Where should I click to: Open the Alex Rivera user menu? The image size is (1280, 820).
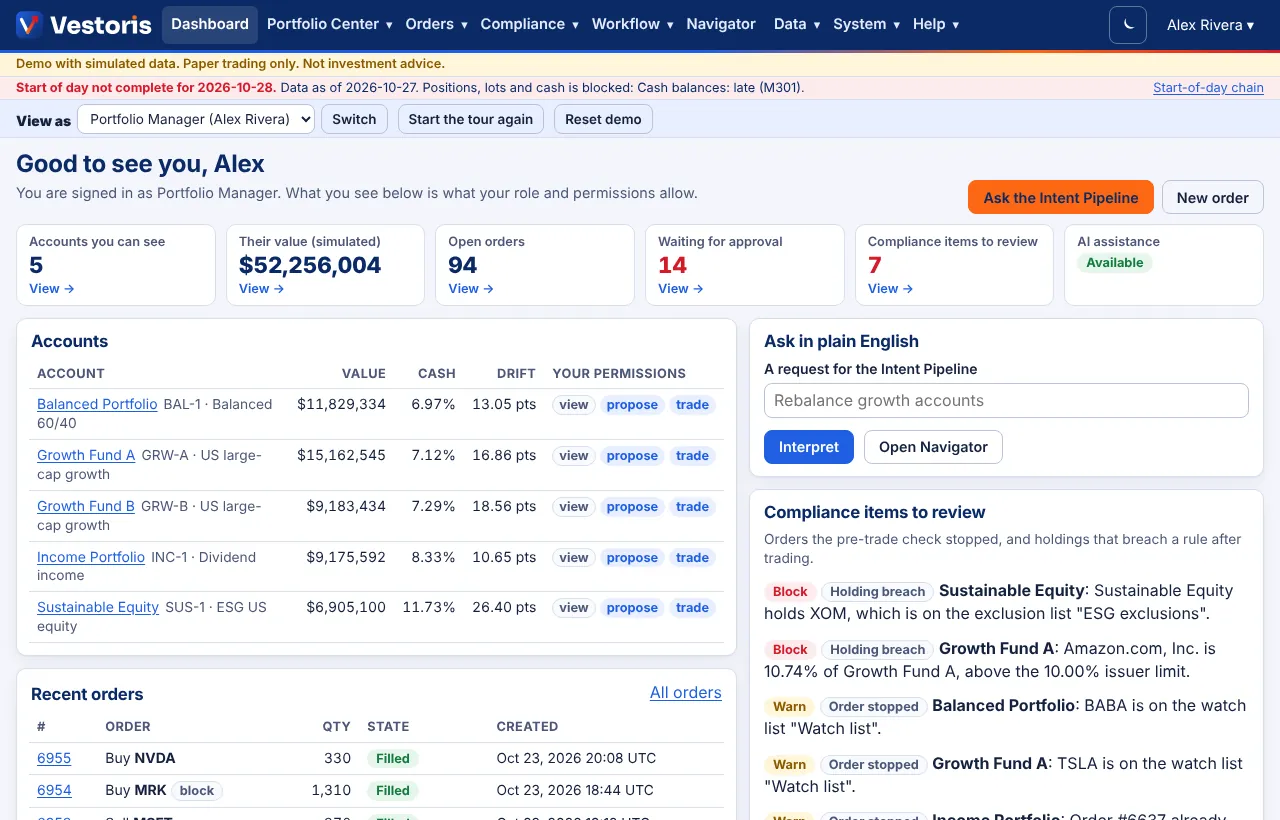point(1210,25)
